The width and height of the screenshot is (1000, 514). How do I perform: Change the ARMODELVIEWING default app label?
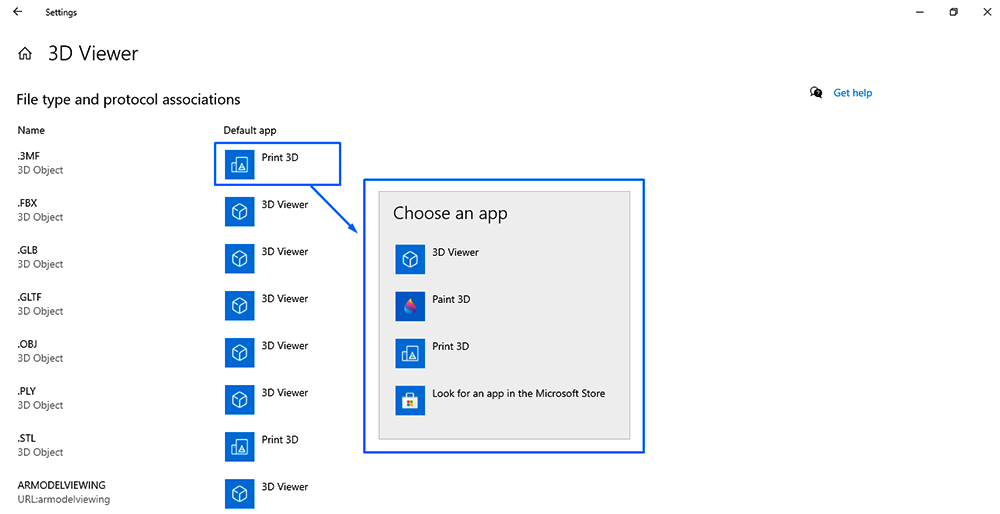pos(284,487)
